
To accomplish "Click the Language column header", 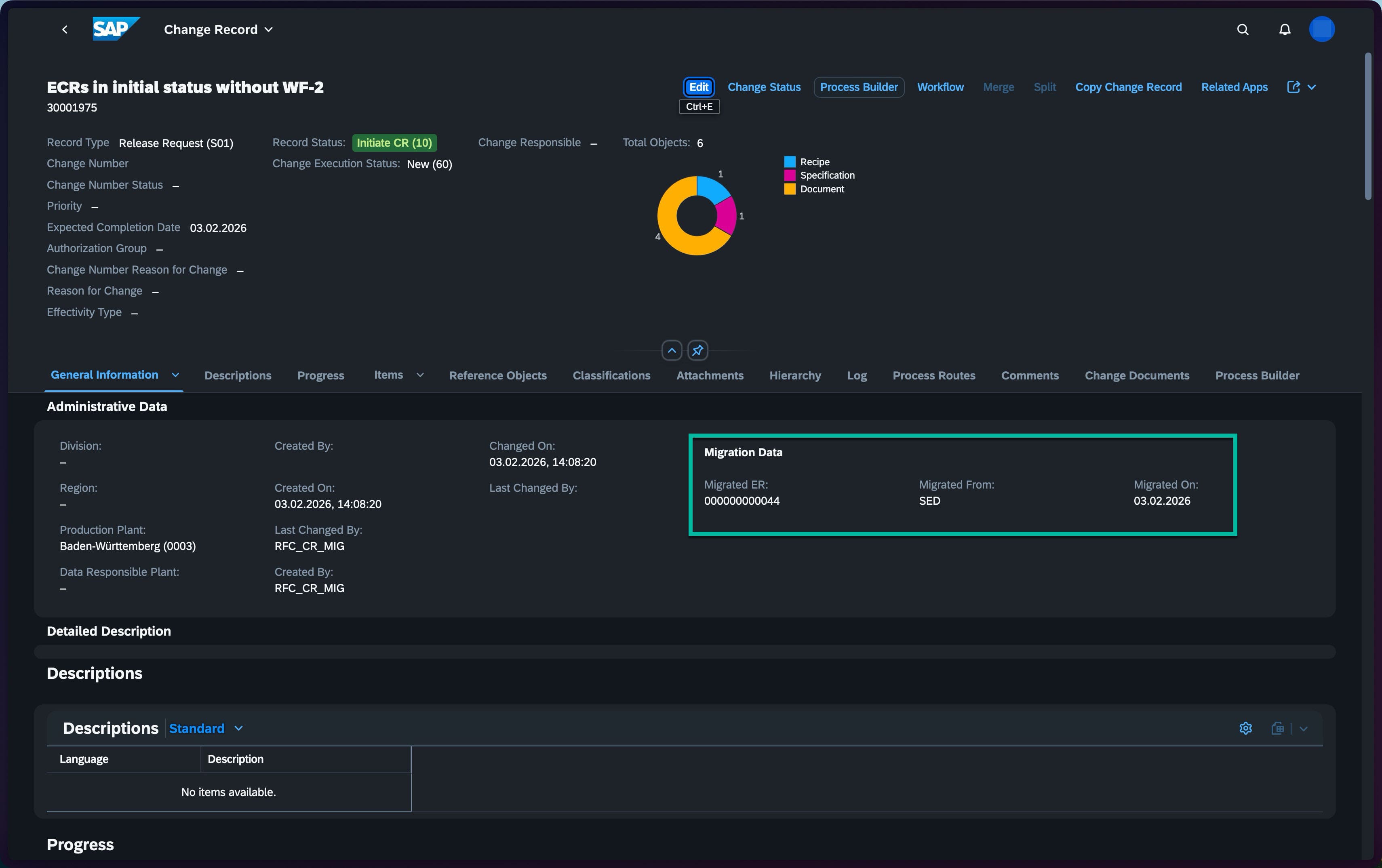I will 123,759.
